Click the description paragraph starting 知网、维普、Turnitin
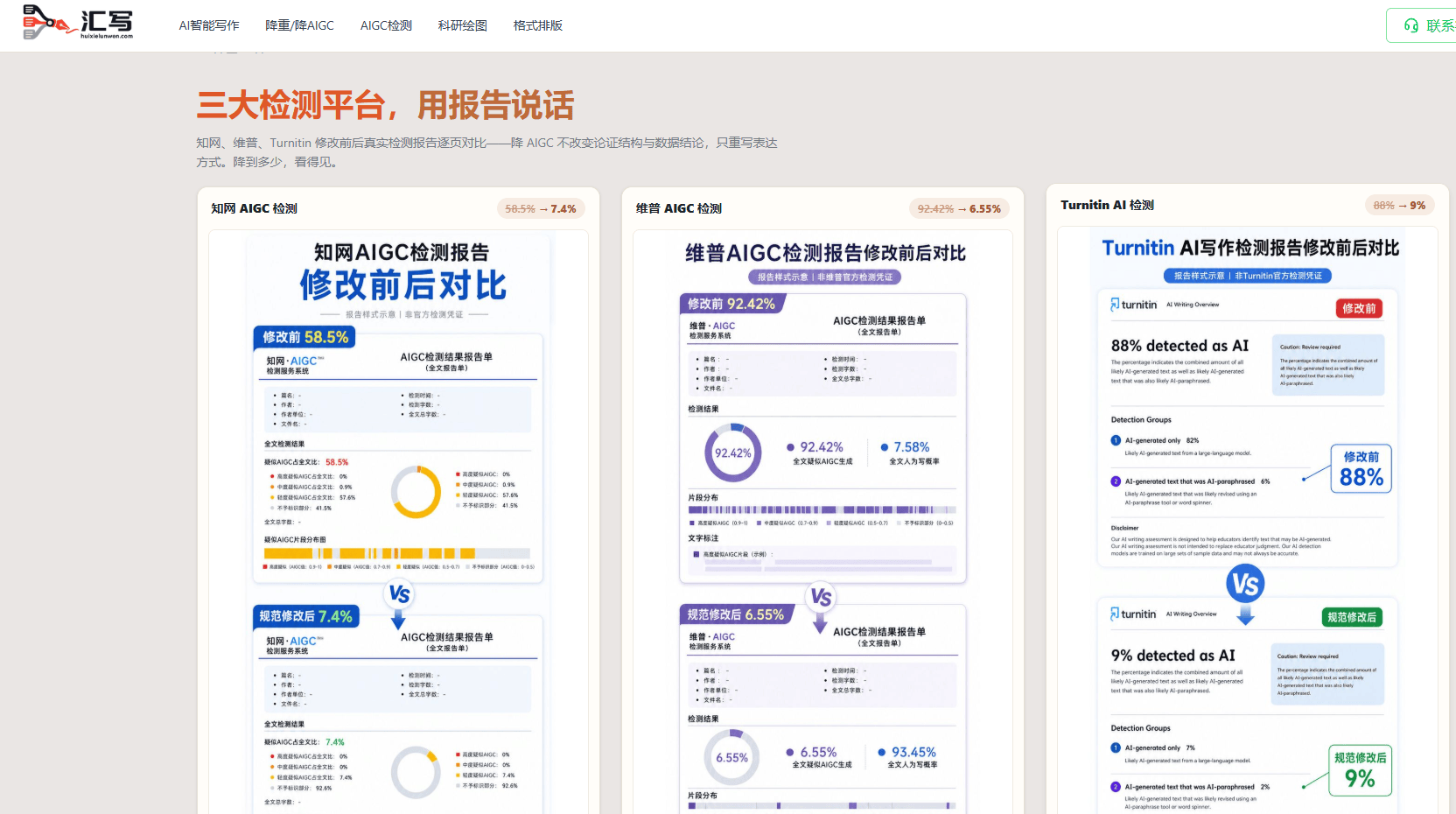1456x814 pixels. (x=486, y=152)
